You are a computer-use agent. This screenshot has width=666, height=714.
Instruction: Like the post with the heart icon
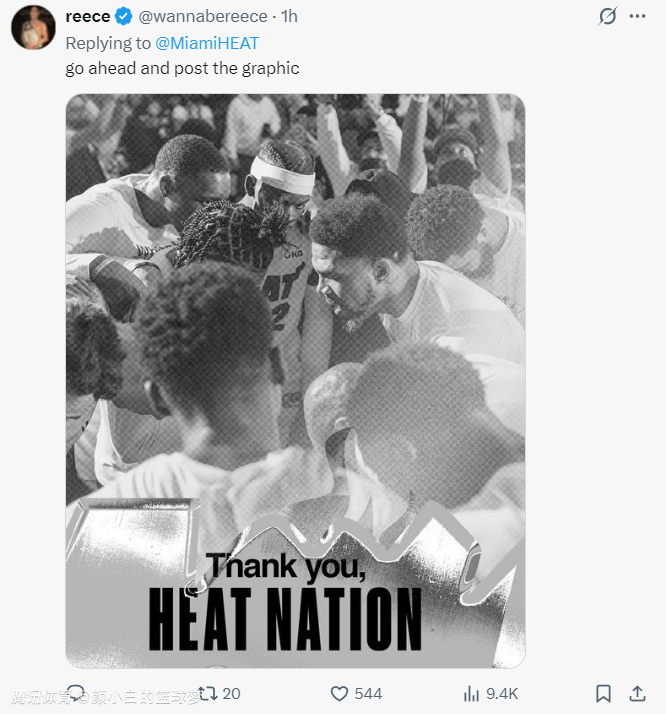point(339,693)
